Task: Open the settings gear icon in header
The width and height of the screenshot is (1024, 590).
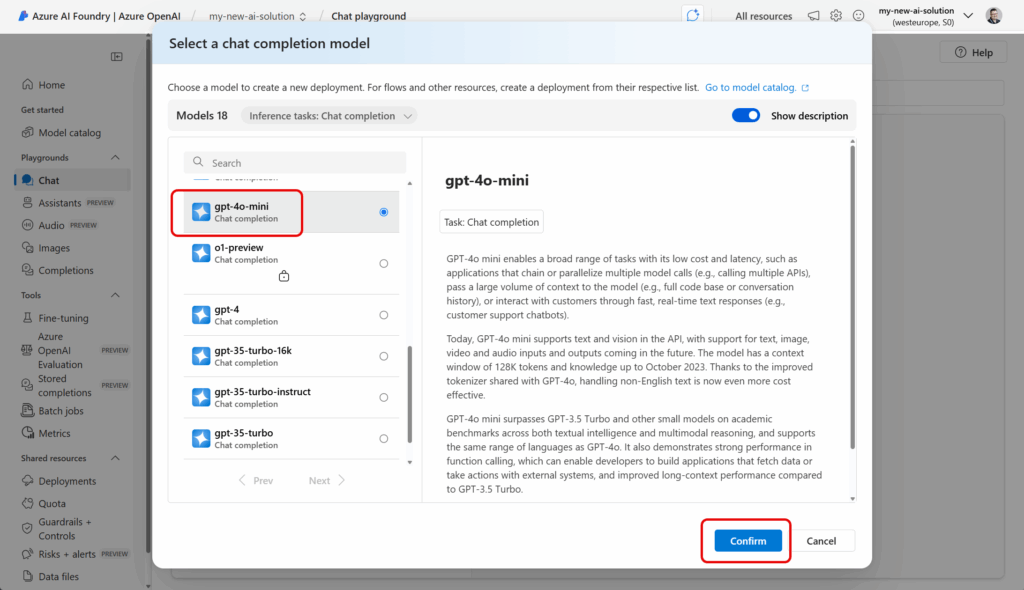Action: click(836, 16)
